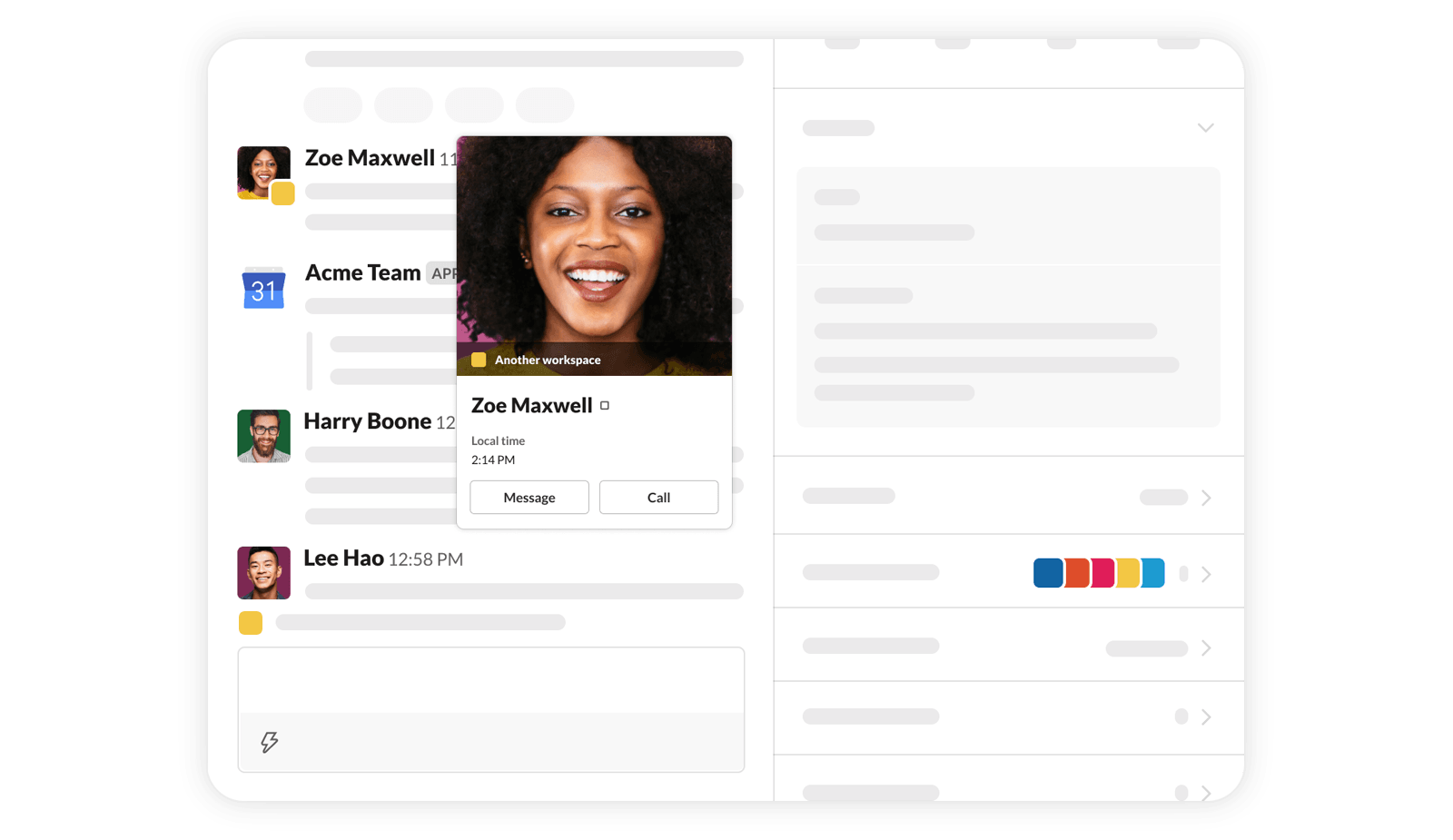Click inside the message composer text box
Screen dimensions: 1453x840
pyautogui.click(x=490, y=680)
